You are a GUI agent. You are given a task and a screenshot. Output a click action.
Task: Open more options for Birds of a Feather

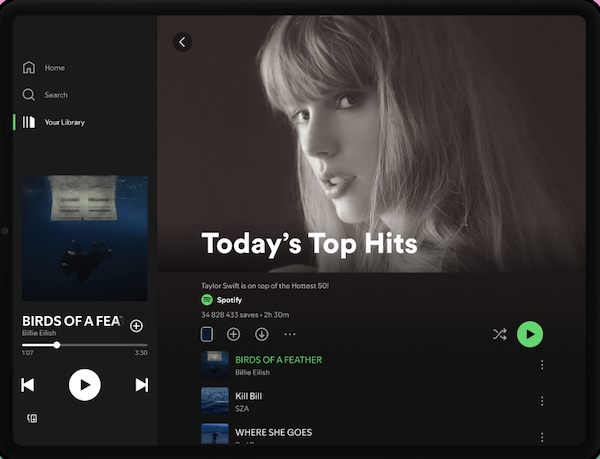[542, 365]
